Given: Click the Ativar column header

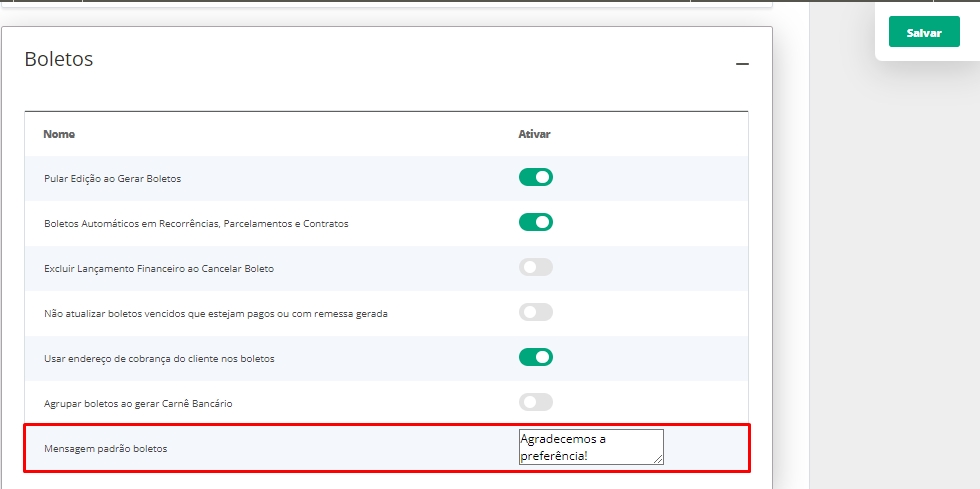Looking at the screenshot, I should 534,134.
